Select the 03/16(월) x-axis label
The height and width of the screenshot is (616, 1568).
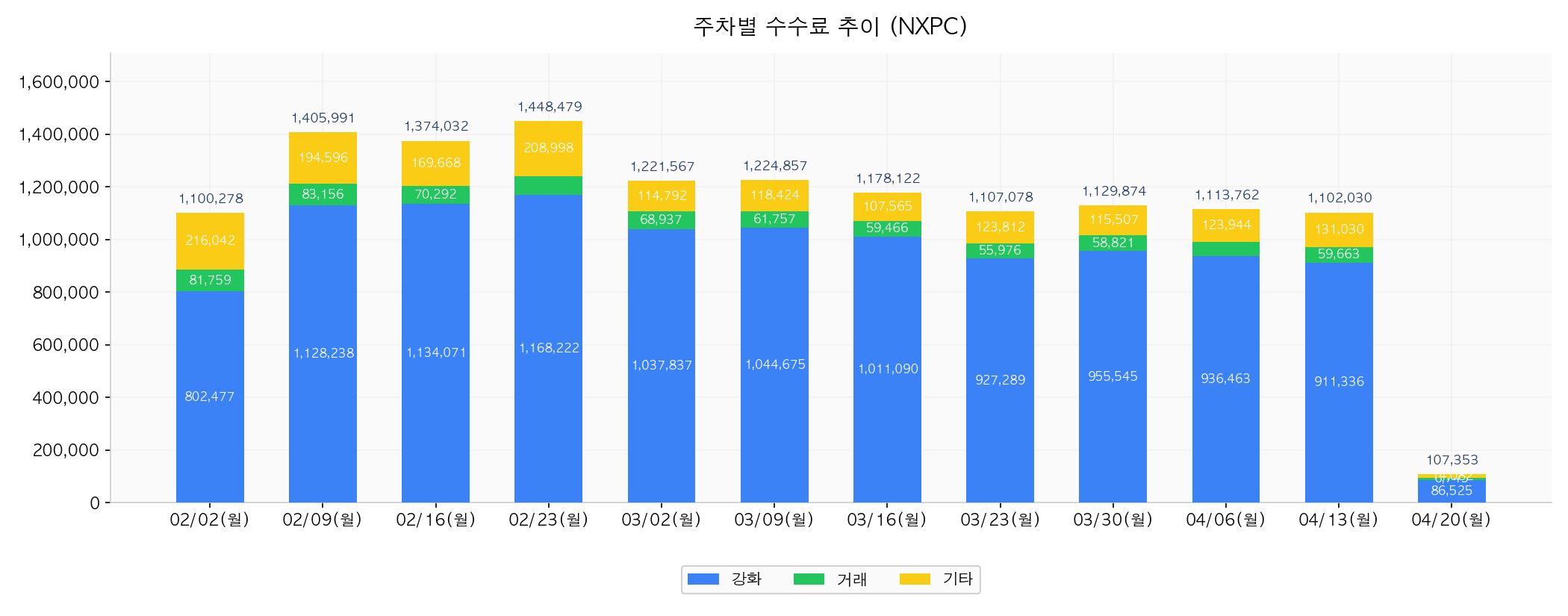tap(887, 520)
